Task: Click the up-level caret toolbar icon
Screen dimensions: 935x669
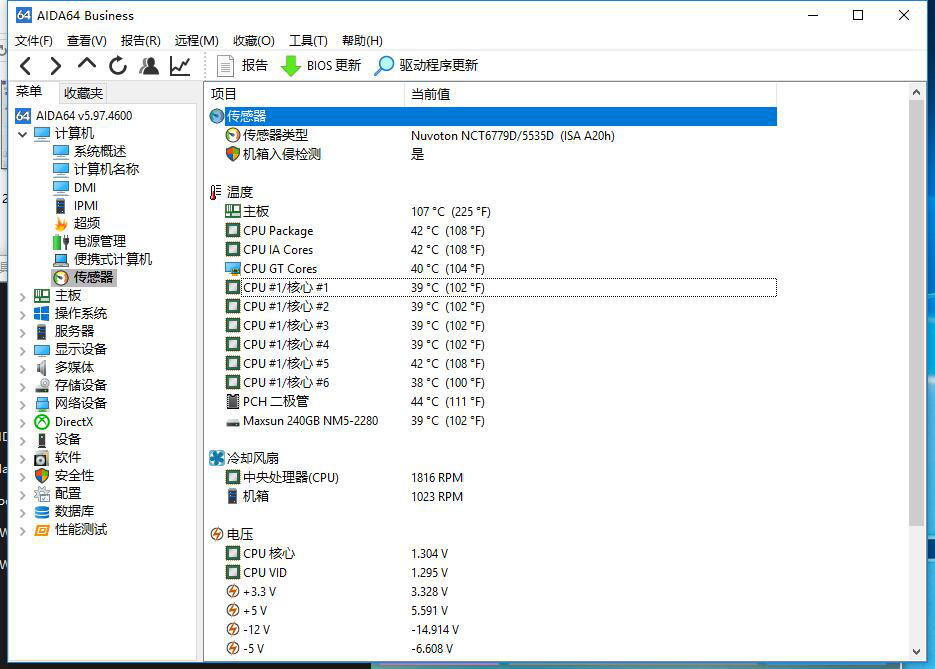Action: [86, 64]
